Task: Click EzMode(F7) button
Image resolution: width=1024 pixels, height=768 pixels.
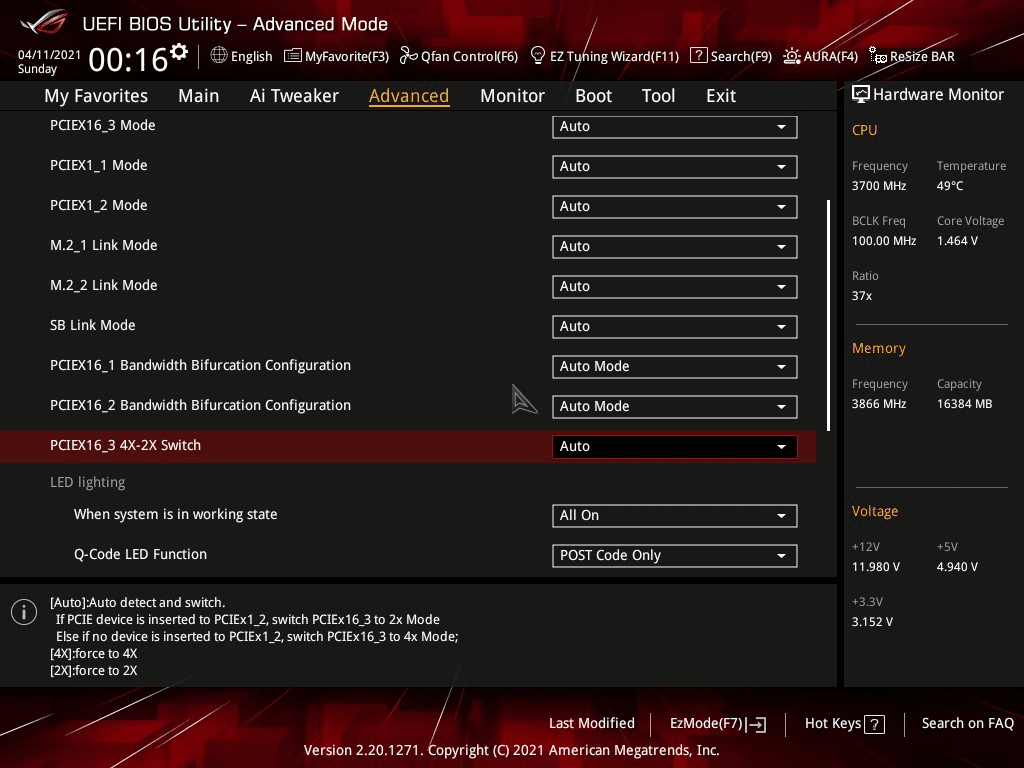Action: [718, 724]
